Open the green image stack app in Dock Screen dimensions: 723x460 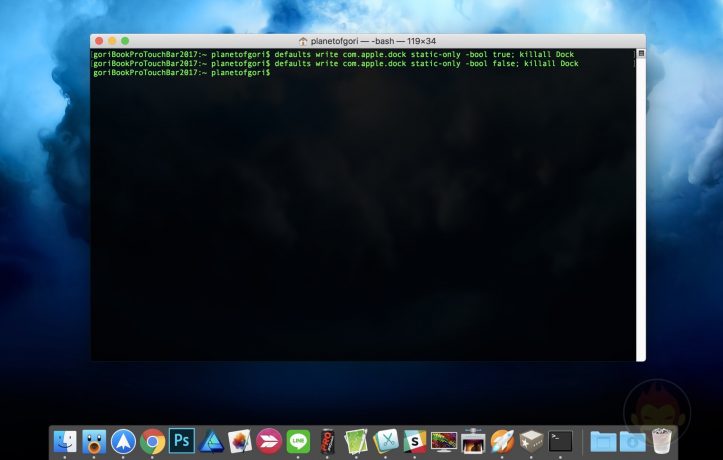pos(356,441)
